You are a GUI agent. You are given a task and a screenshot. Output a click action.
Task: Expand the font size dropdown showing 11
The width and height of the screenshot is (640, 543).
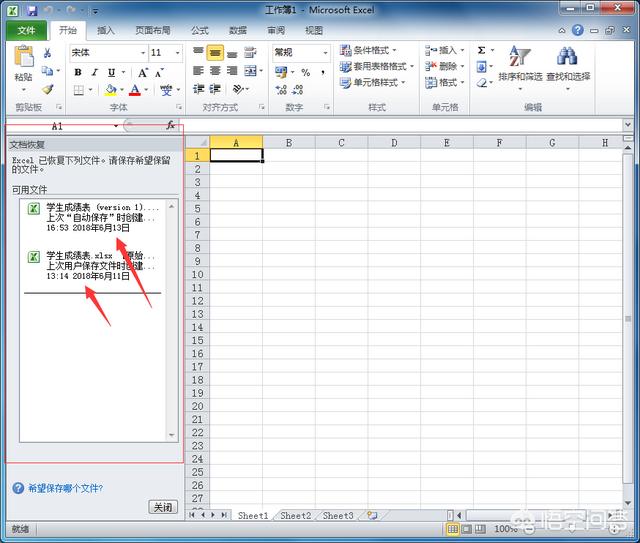[x=177, y=52]
